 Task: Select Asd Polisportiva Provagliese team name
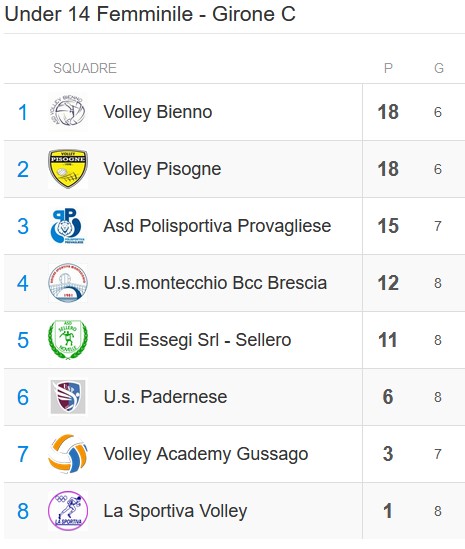coord(217,226)
